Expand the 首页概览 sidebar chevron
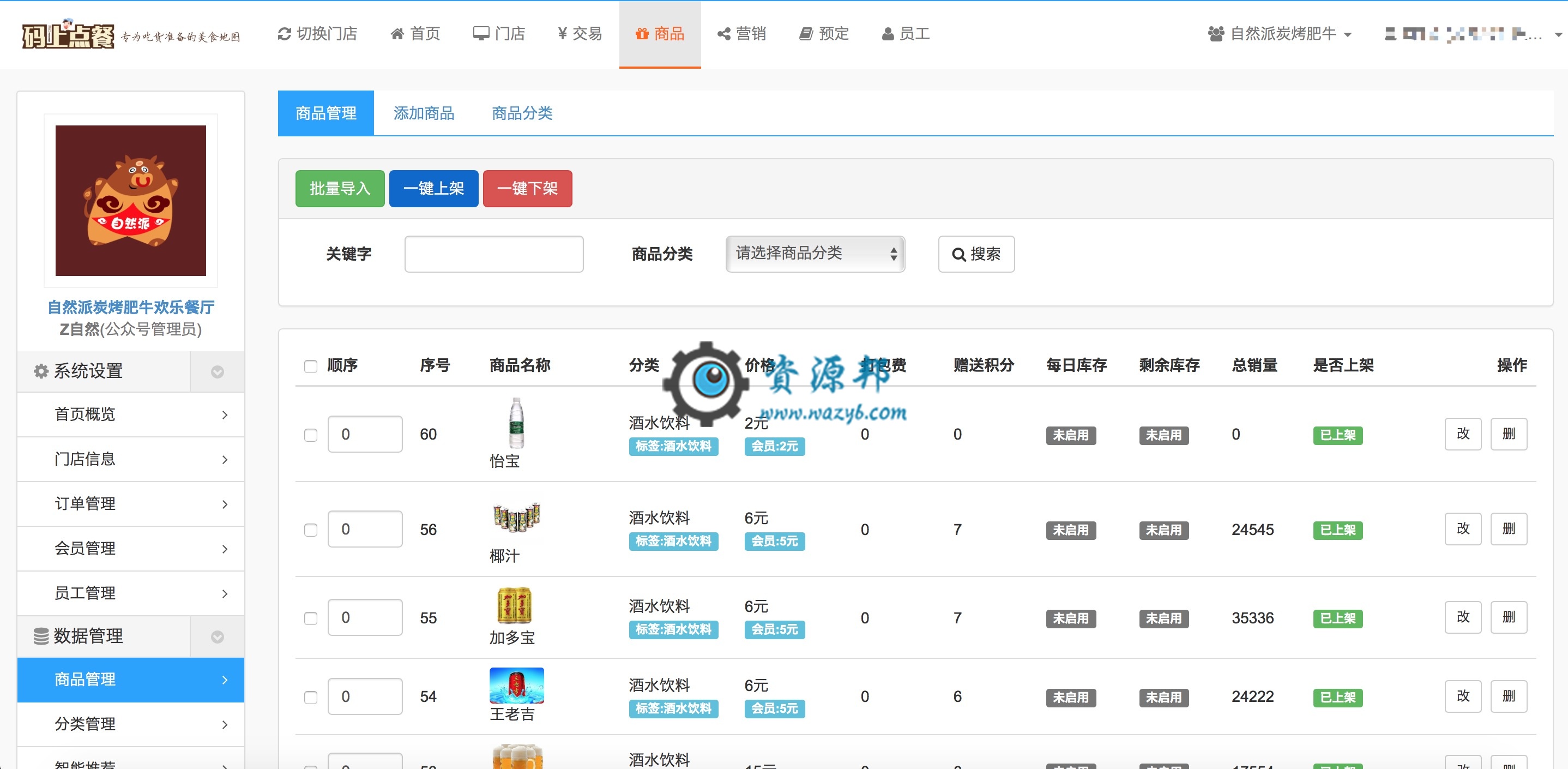Viewport: 1568px width, 769px height. pyautogui.click(x=225, y=414)
